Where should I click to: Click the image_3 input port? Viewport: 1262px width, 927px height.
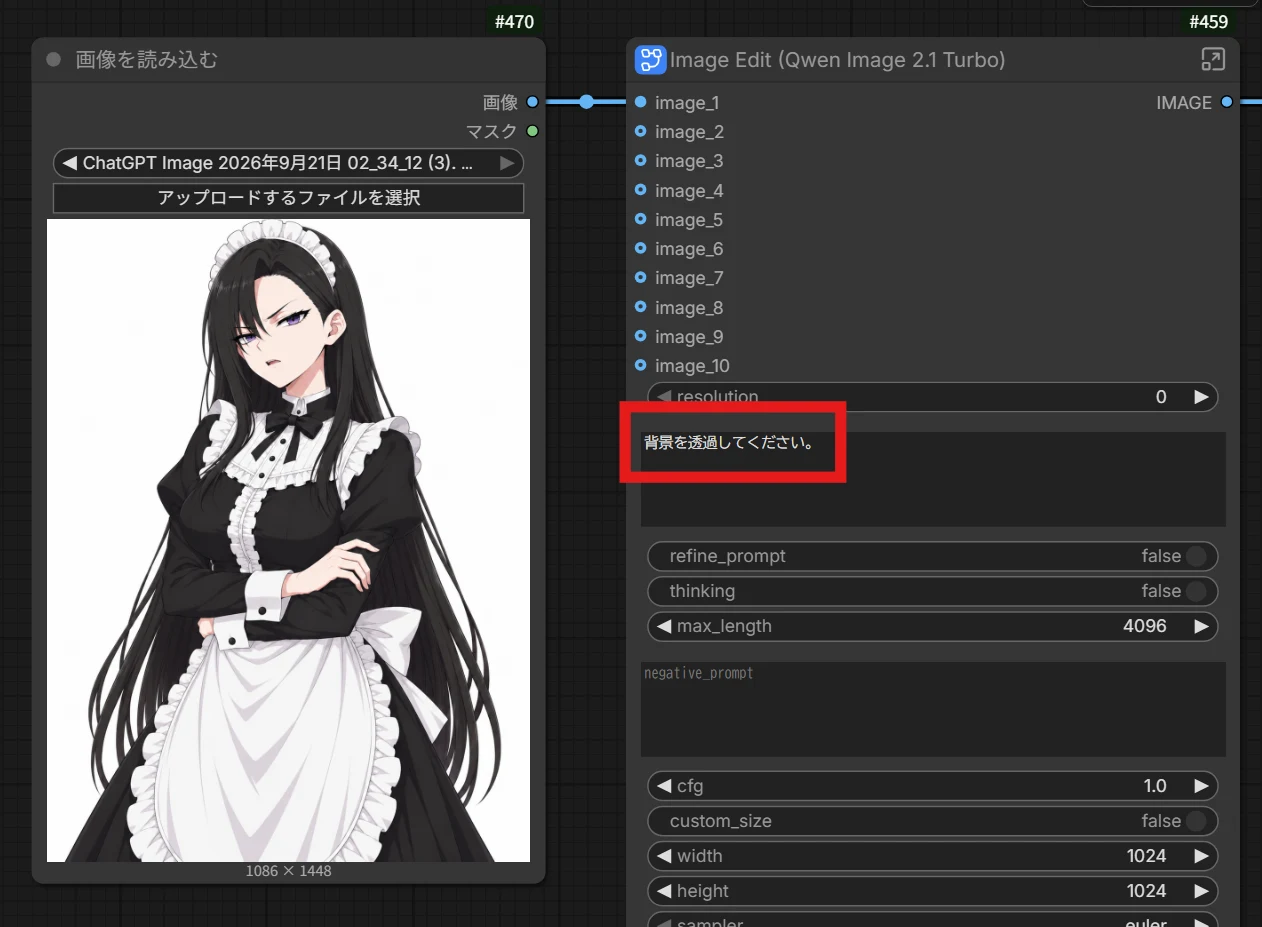click(641, 160)
